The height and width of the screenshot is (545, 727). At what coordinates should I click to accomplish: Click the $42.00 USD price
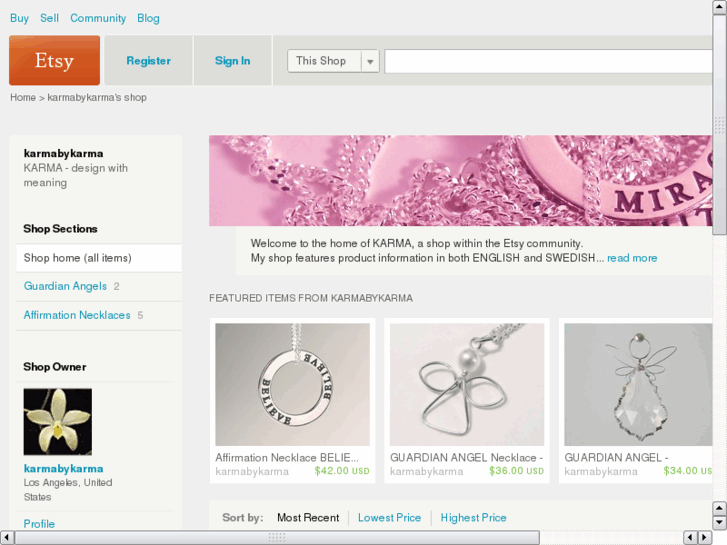(342, 471)
